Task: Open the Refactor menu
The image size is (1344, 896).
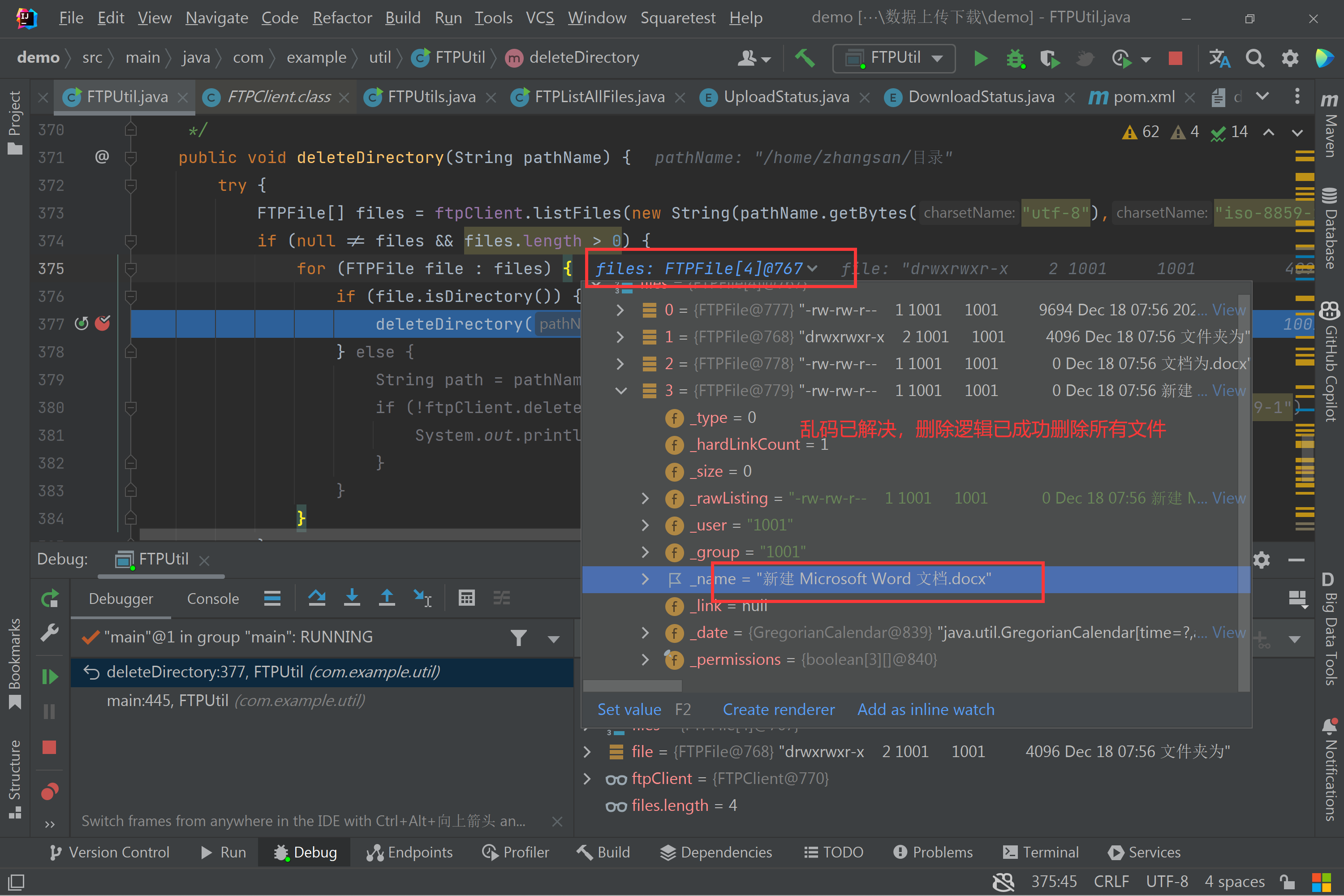Action: click(342, 18)
